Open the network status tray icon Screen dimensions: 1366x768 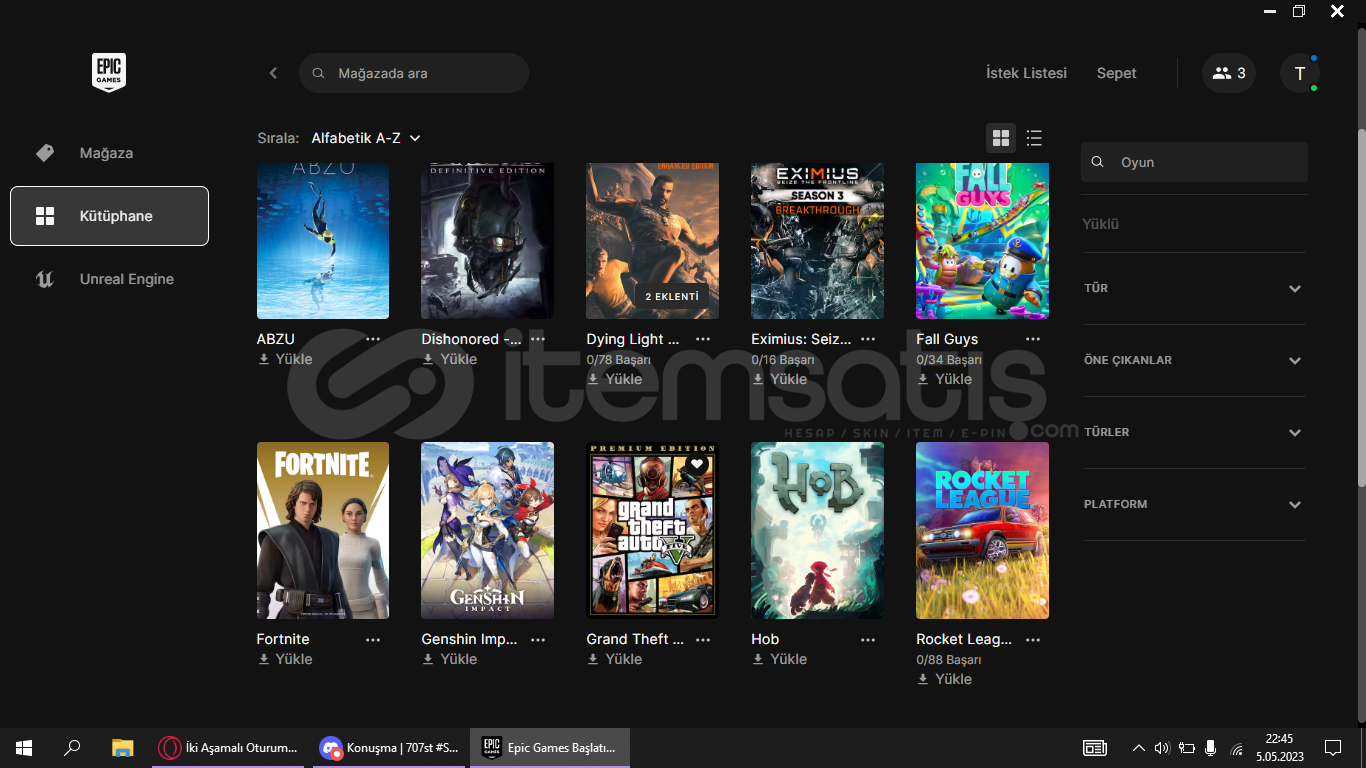point(1236,748)
